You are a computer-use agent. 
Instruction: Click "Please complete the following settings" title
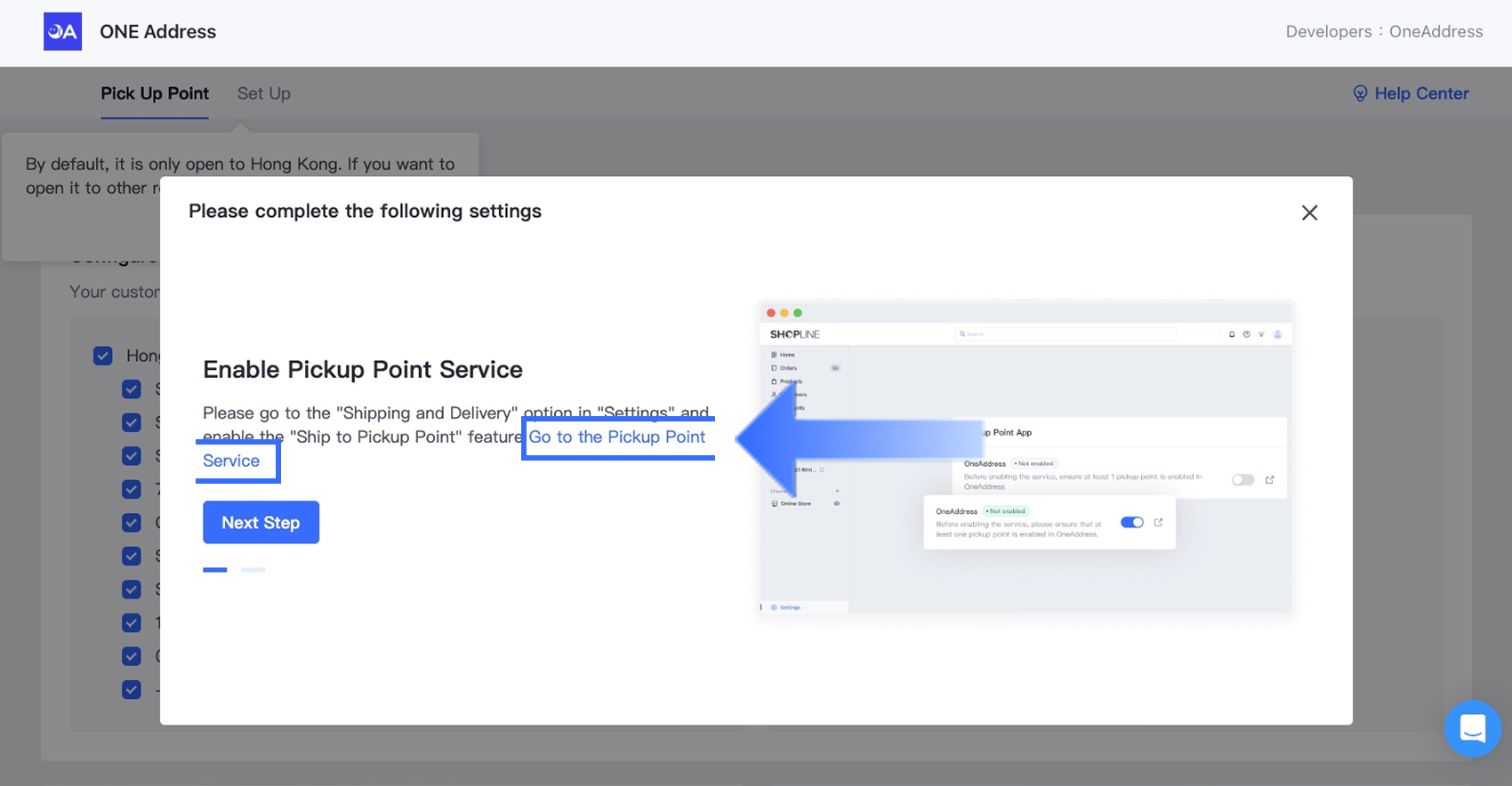(x=365, y=211)
